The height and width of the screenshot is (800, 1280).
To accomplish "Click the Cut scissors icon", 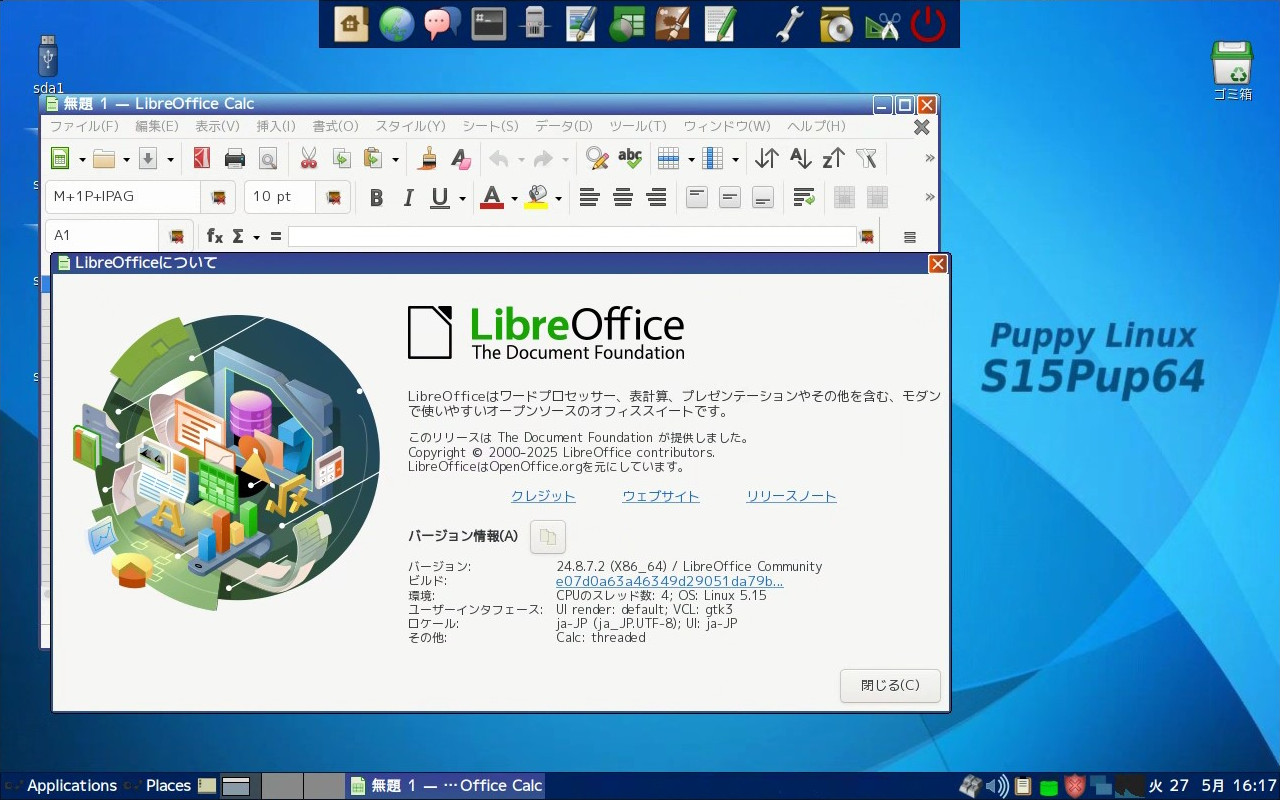I will [x=308, y=158].
